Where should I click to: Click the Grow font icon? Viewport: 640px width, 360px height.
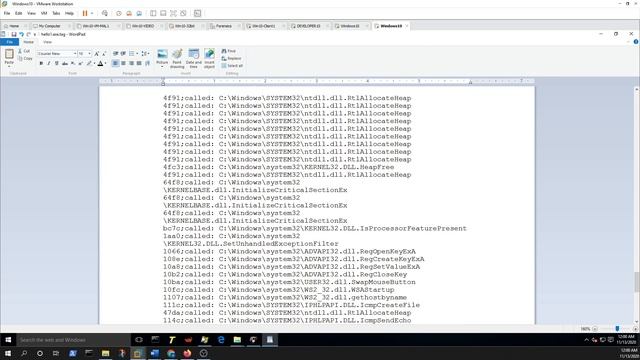97,53
